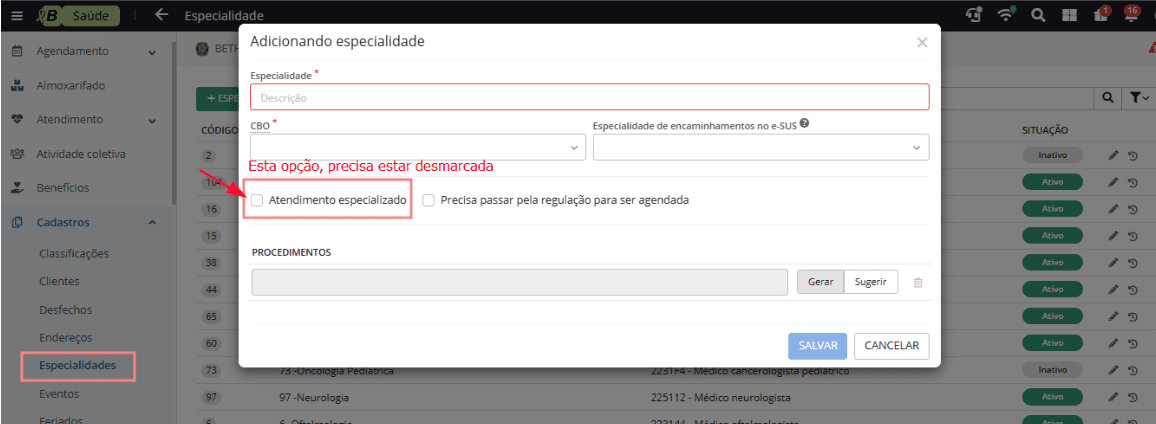Click the Gerar button
The image size is (1156, 424).
coord(821,282)
